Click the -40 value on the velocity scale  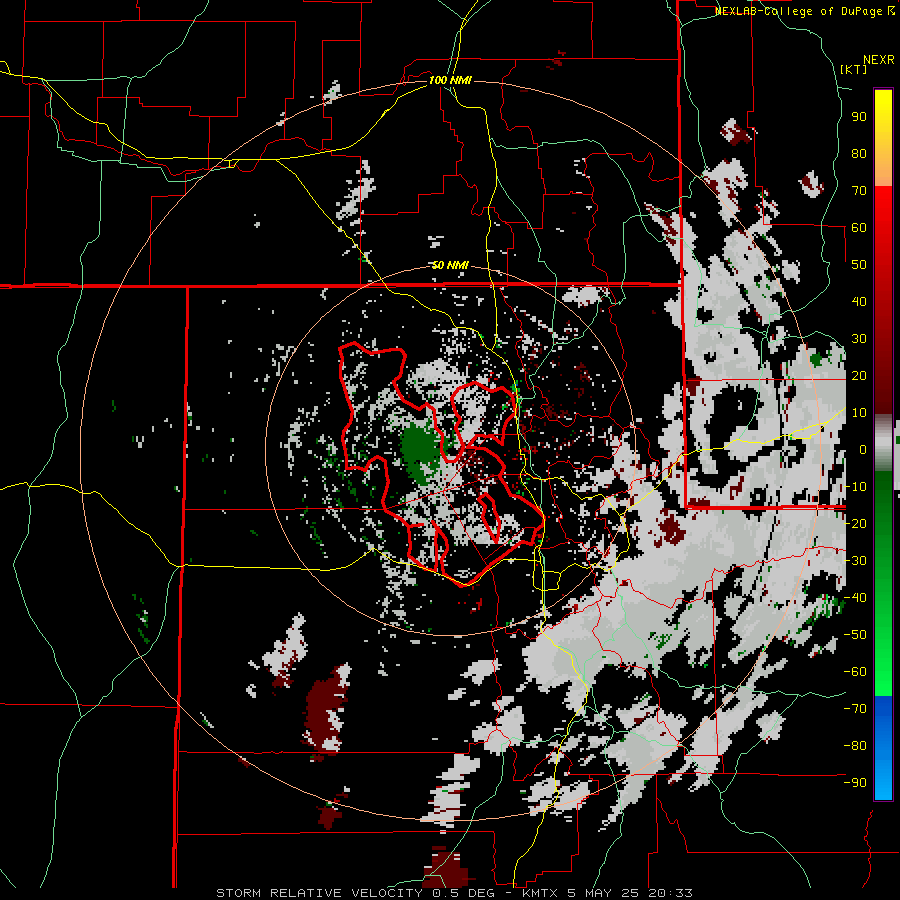coord(855,598)
